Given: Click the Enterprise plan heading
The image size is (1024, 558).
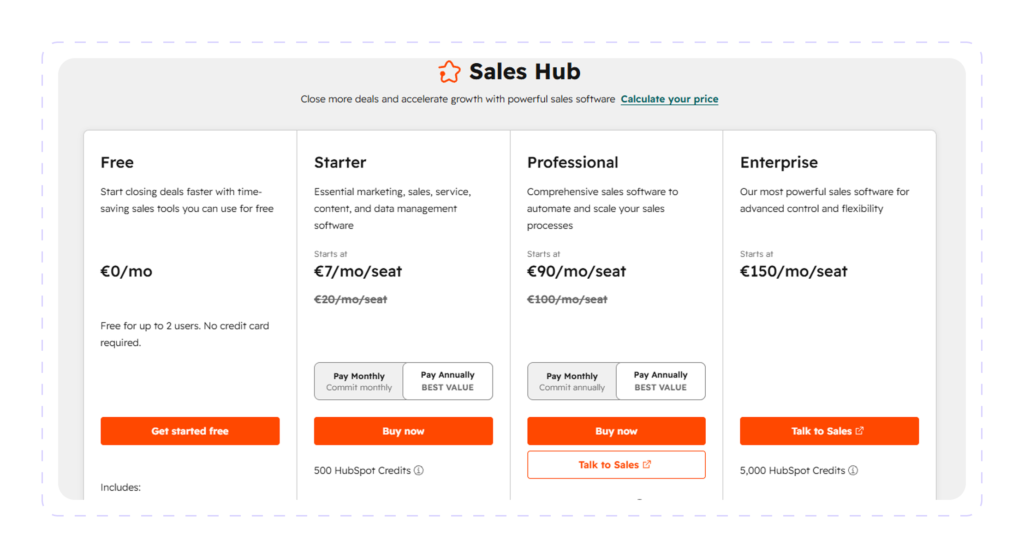Looking at the screenshot, I should tap(778, 162).
